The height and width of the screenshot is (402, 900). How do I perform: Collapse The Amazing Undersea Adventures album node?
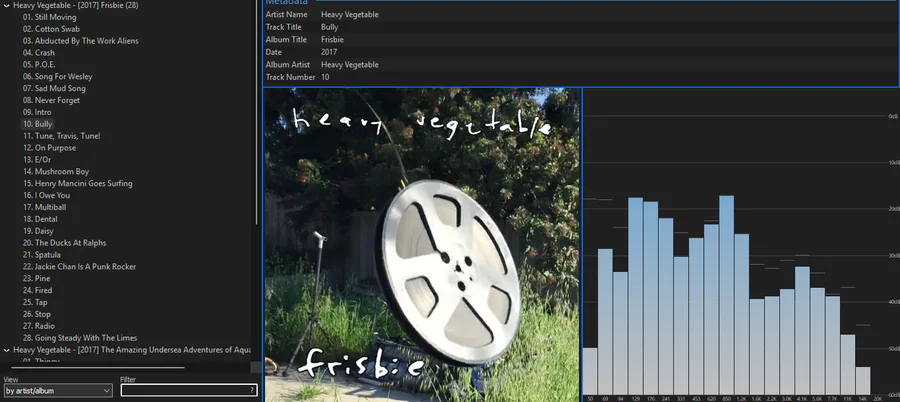click(6, 350)
